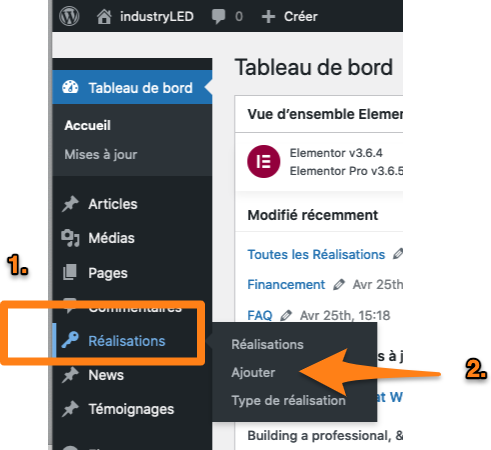Open the Financement link
Image resolution: width=491 pixels, height=450 pixels.
(286, 285)
